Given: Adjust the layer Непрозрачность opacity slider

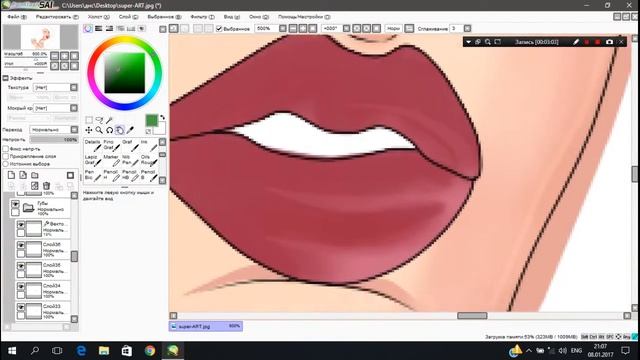Looking at the screenshot, I should click(53, 140).
